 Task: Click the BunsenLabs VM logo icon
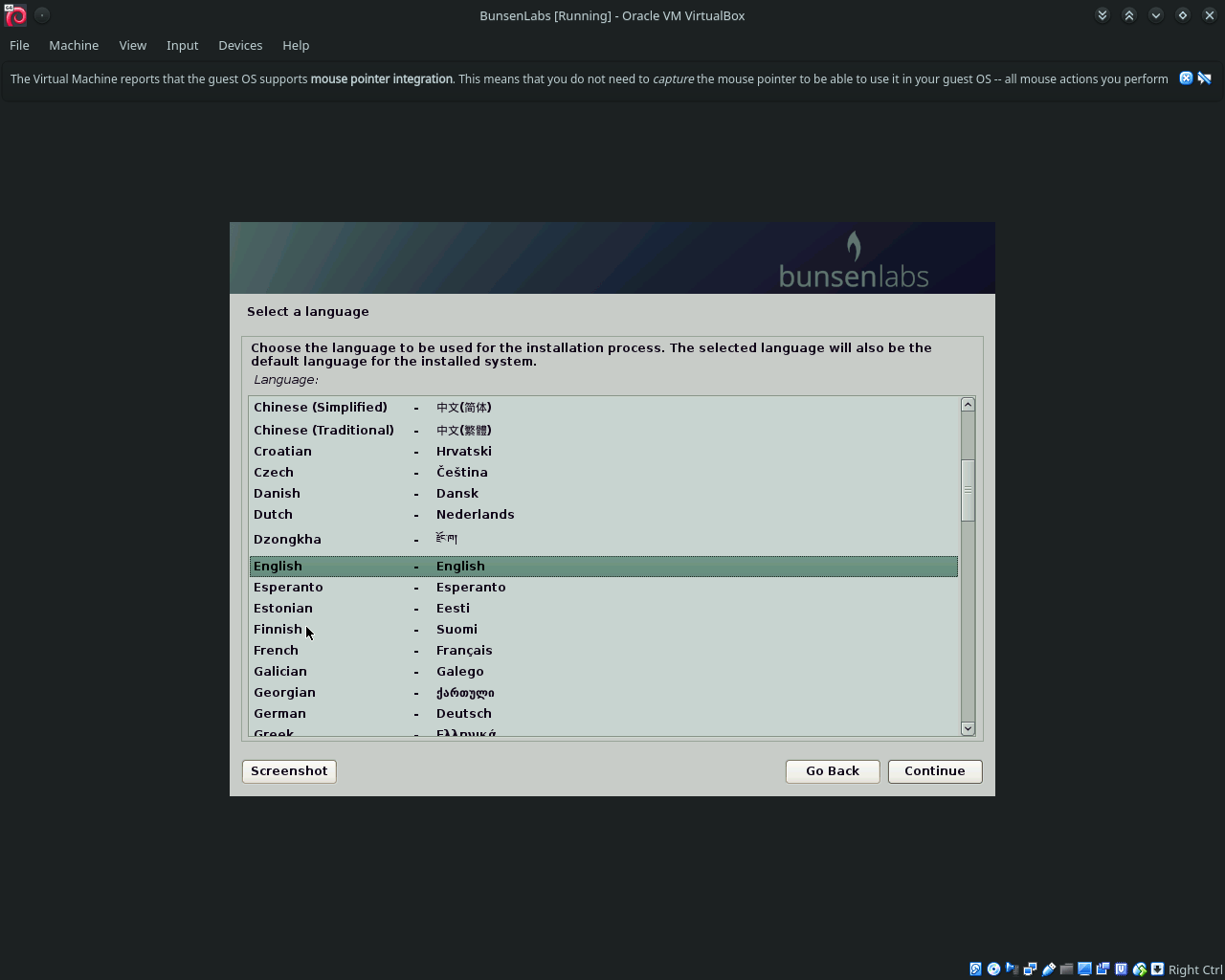(15, 14)
